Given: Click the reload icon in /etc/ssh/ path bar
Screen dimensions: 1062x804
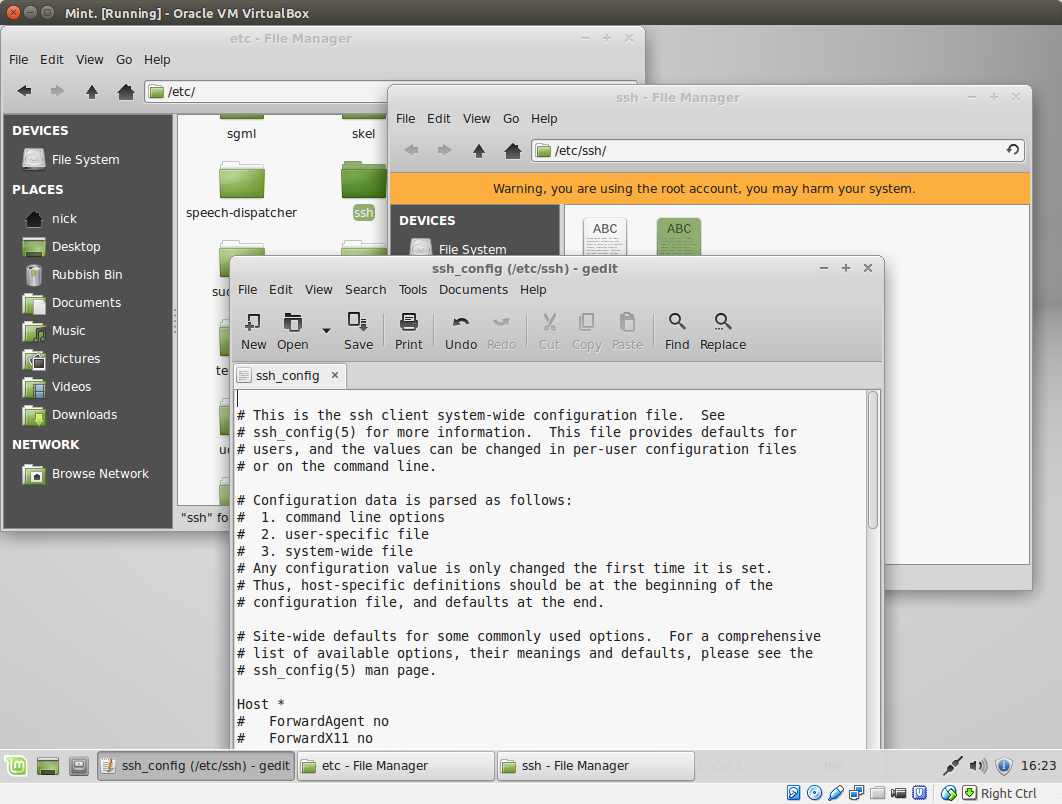Looking at the screenshot, I should pyautogui.click(x=1012, y=150).
